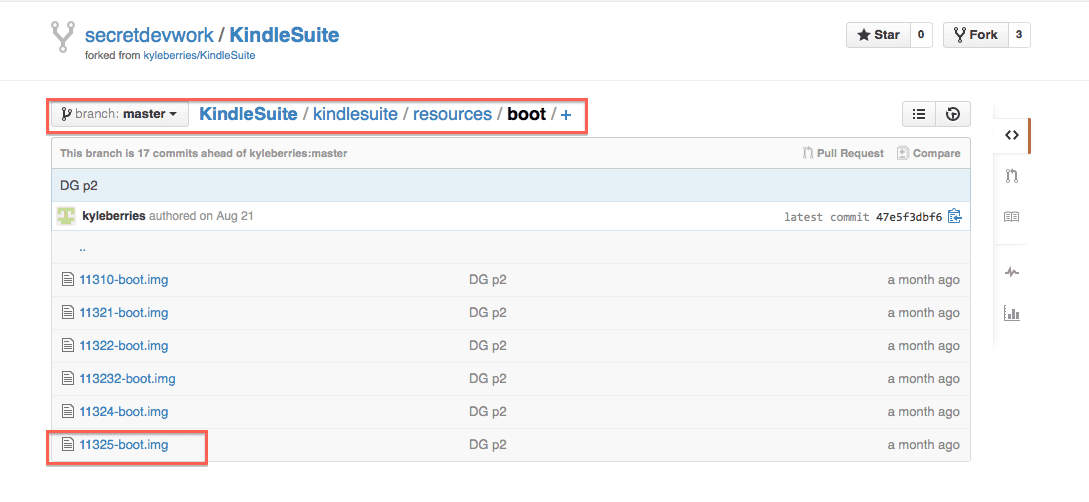
Task: Switch to the file list view icon
Action: [919, 115]
